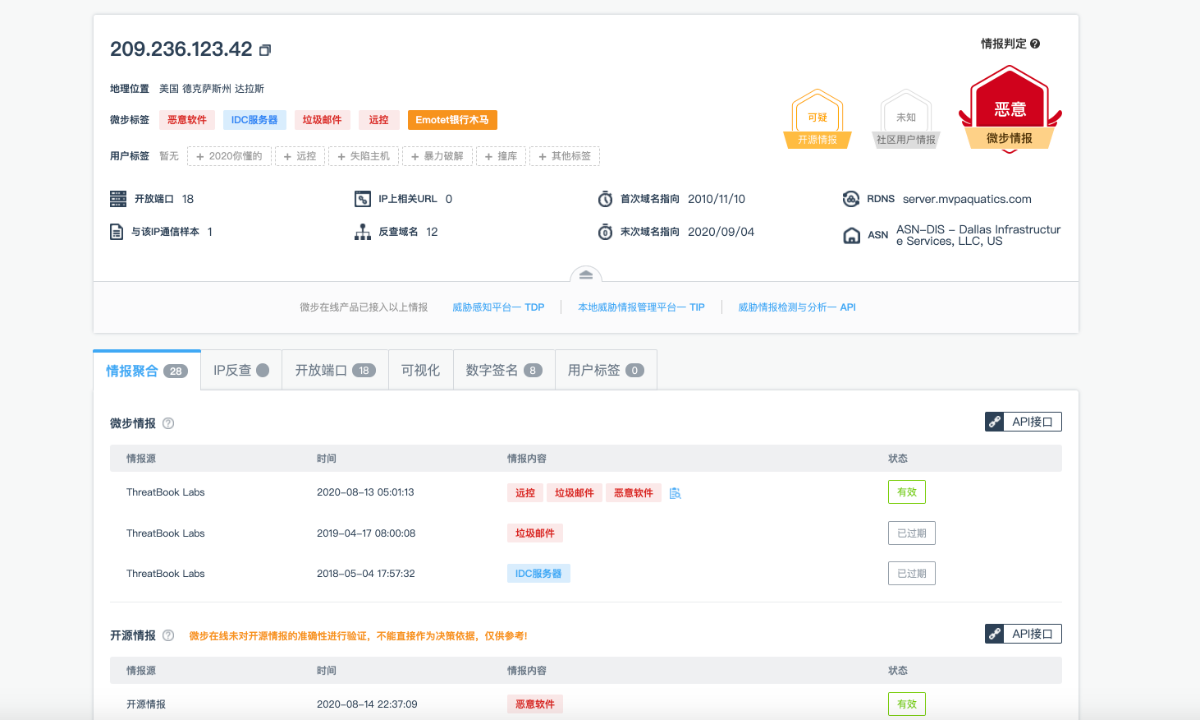Select the 恶意 微步情报 verdict badge
The height and width of the screenshot is (720, 1200).
coord(1010,110)
